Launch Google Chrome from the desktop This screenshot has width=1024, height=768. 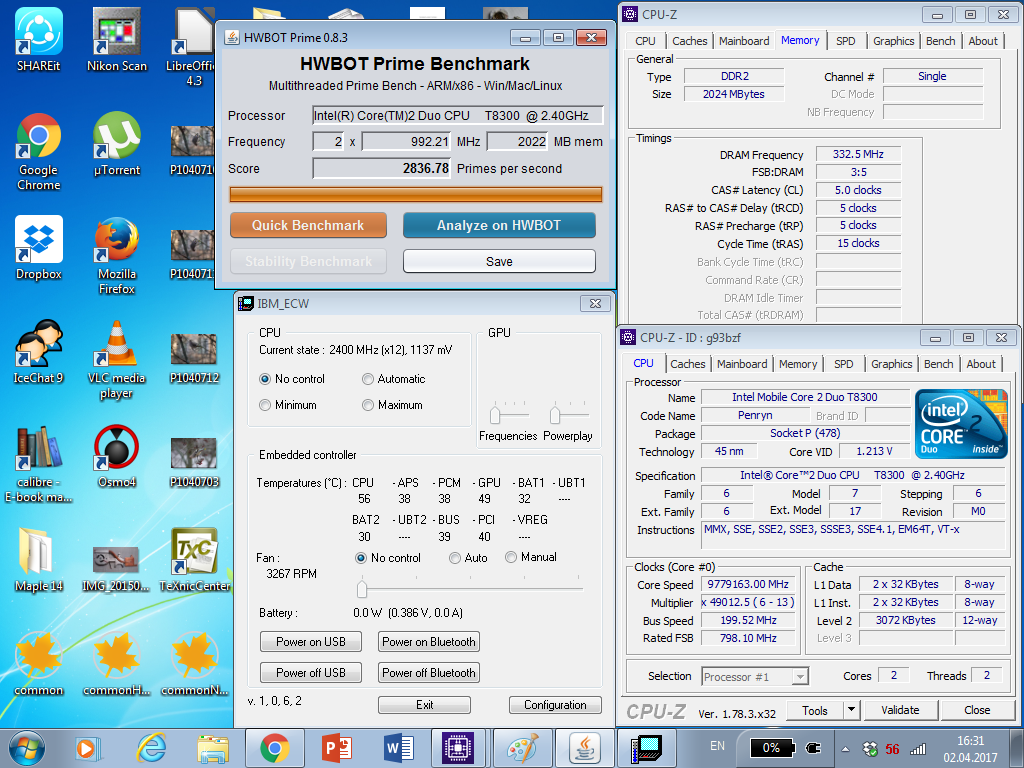[39, 152]
